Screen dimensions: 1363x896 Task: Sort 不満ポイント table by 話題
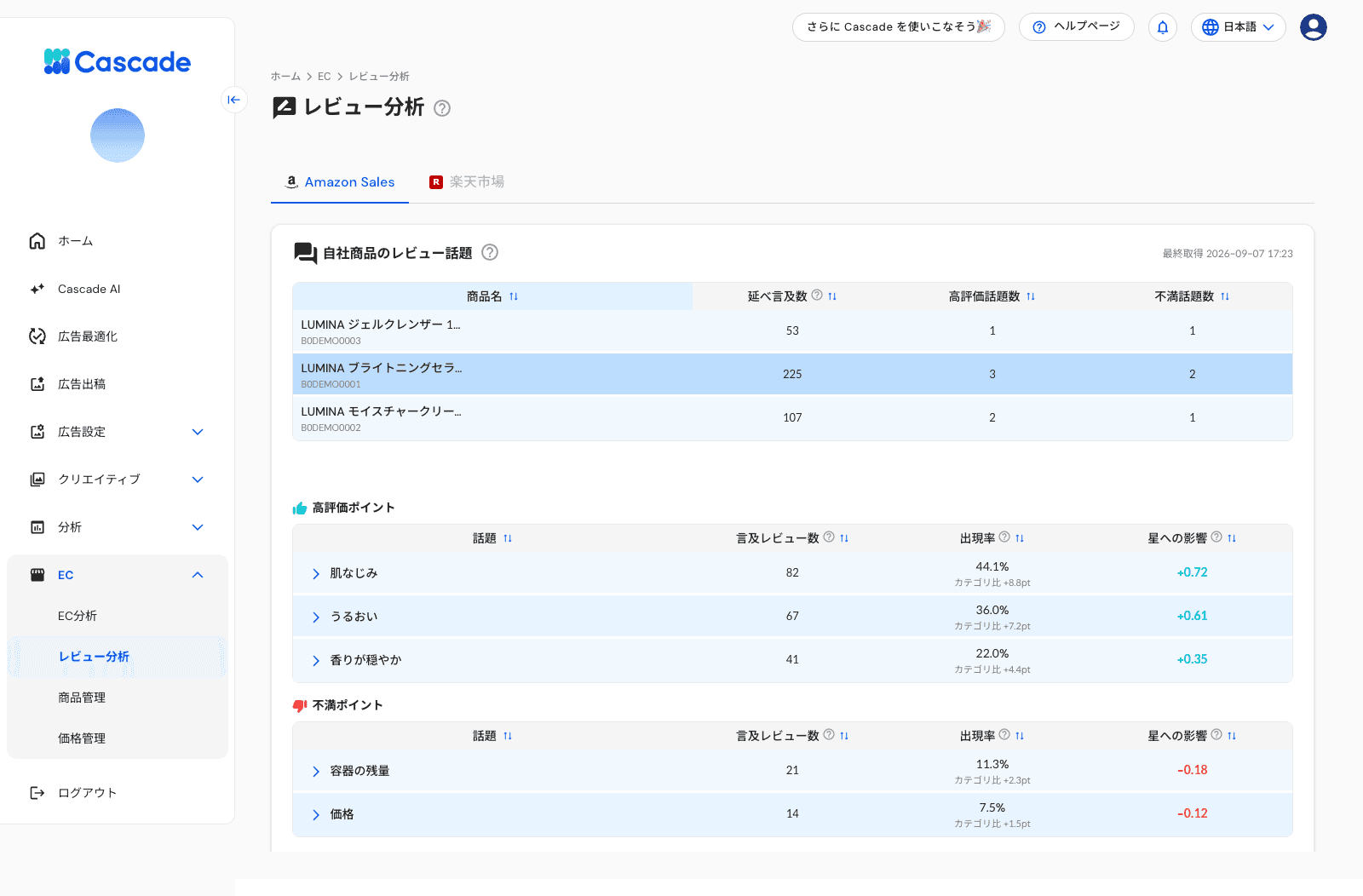click(508, 736)
